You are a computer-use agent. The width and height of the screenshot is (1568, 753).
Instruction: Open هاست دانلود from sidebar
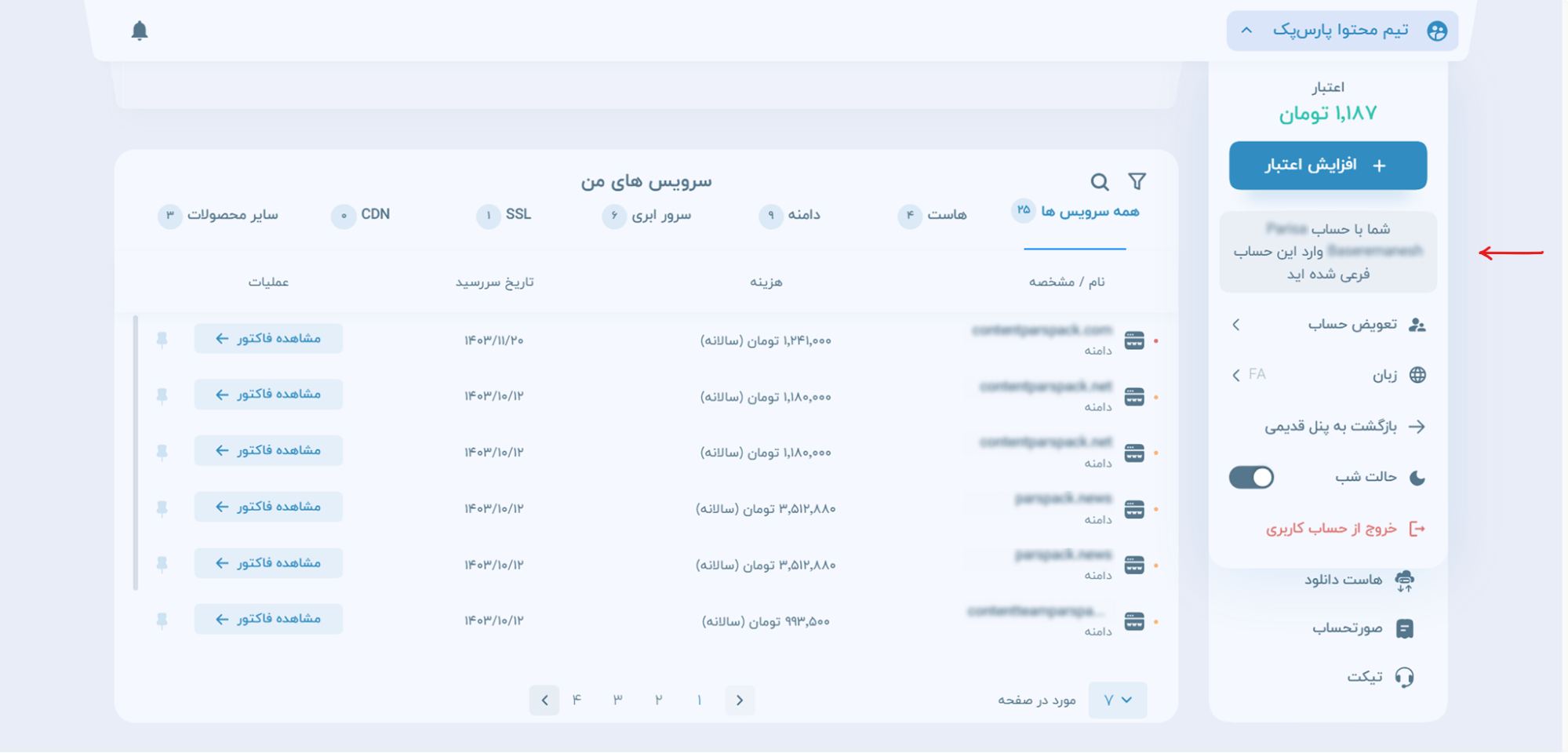[1359, 580]
